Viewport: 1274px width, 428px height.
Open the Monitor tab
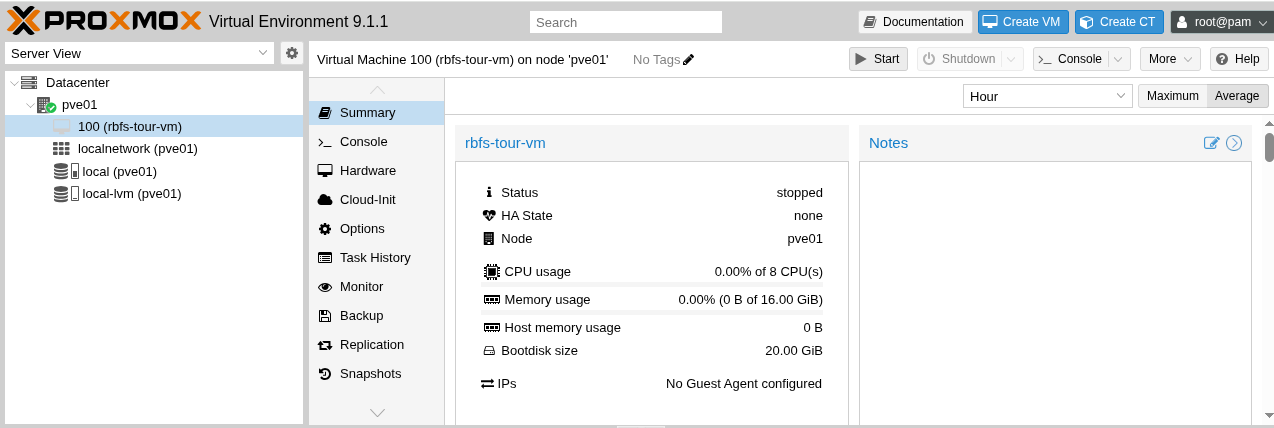[x=376, y=287]
